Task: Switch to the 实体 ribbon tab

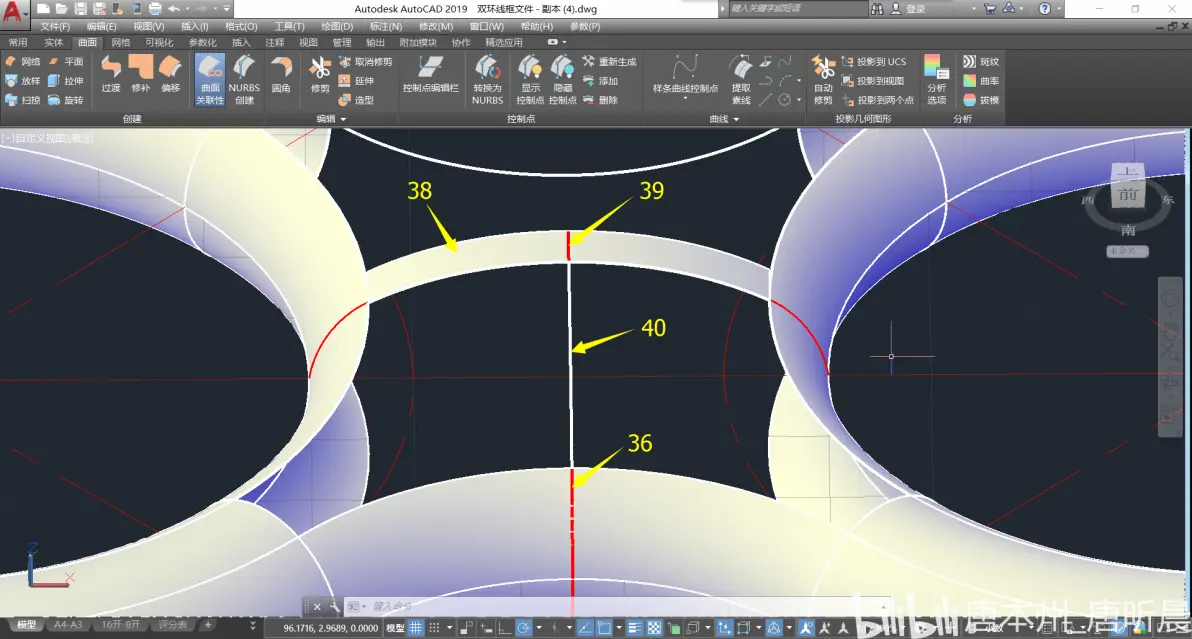Action: [53, 43]
